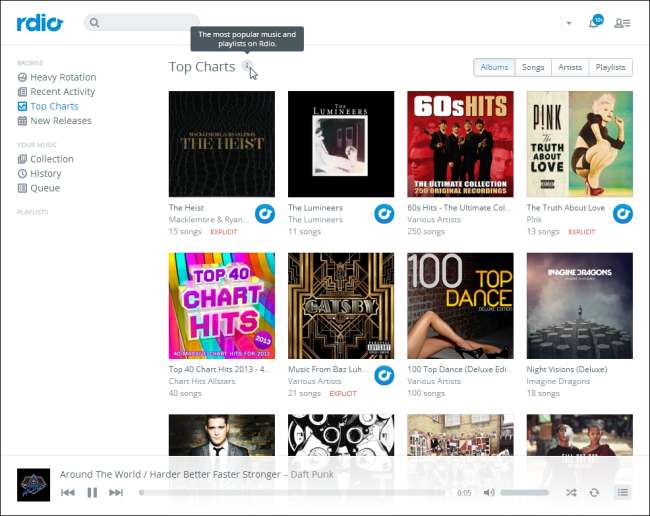The image size is (650, 516).
Task: Open the people list icon
Action: tap(622, 23)
